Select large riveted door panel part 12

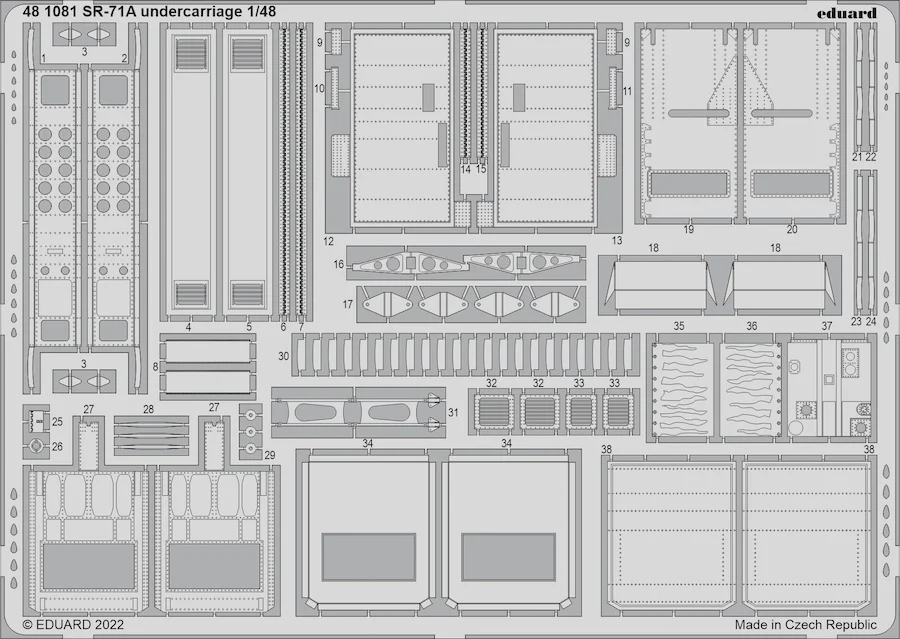[402, 128]
